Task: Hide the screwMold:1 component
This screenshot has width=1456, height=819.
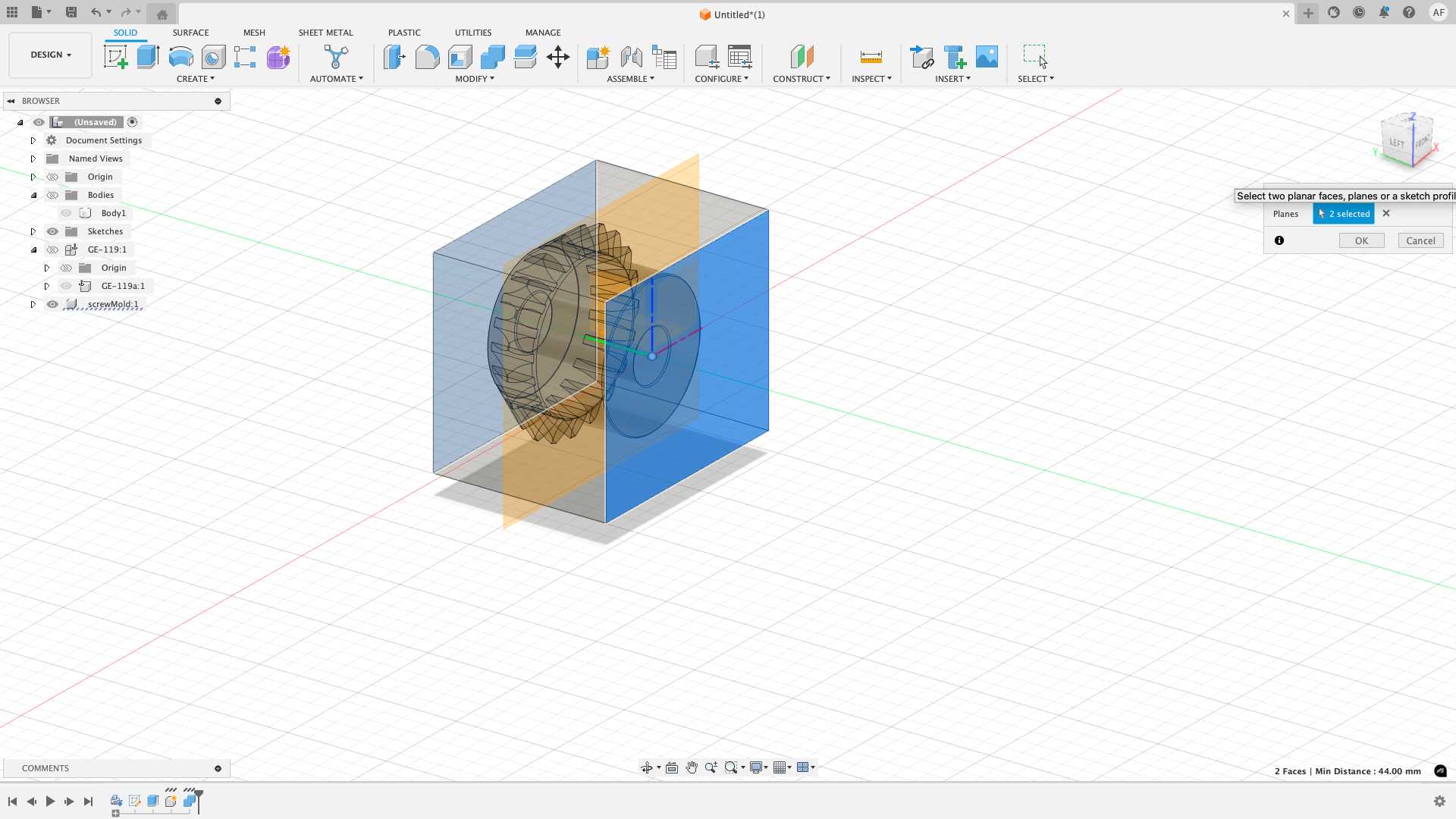Action: click(x=52, y=304)
